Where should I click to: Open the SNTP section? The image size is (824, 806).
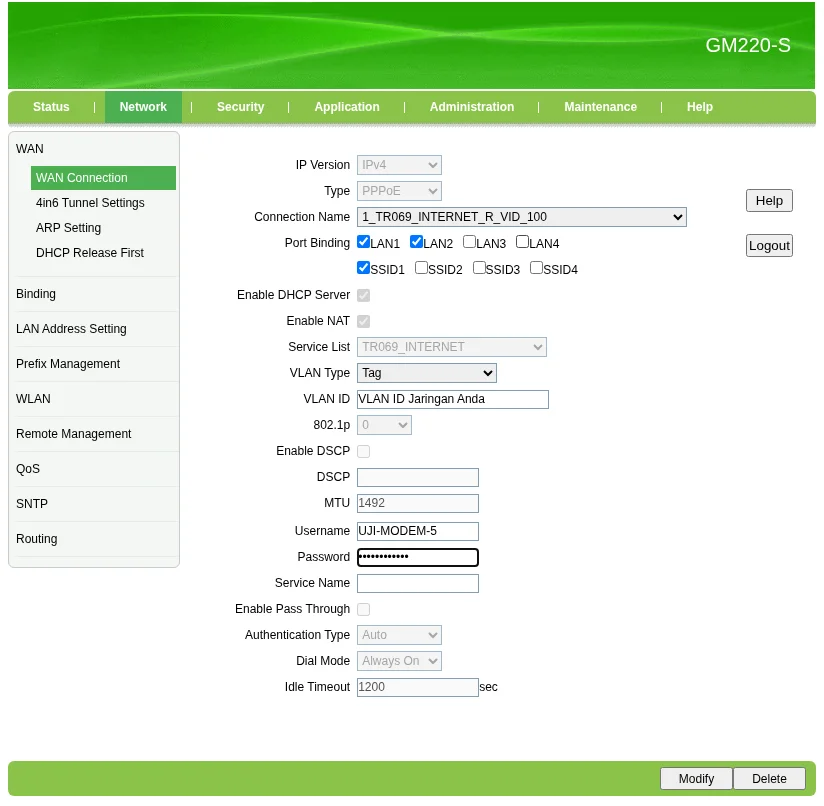tap(32, 504)
